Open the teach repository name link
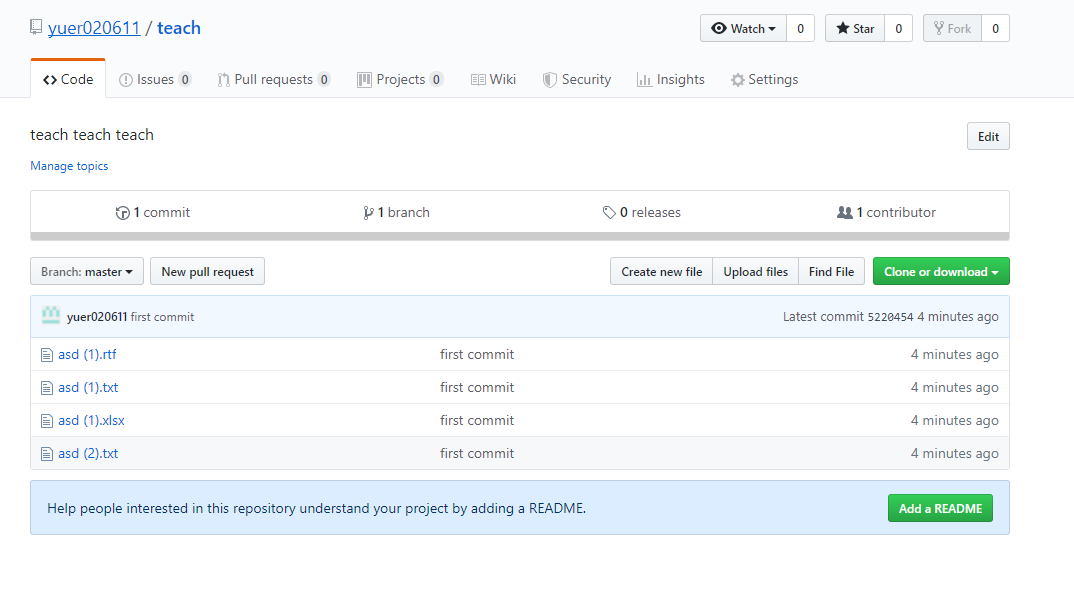The width and height of the screenshot is (1074, 591). [x=179, y=28]
